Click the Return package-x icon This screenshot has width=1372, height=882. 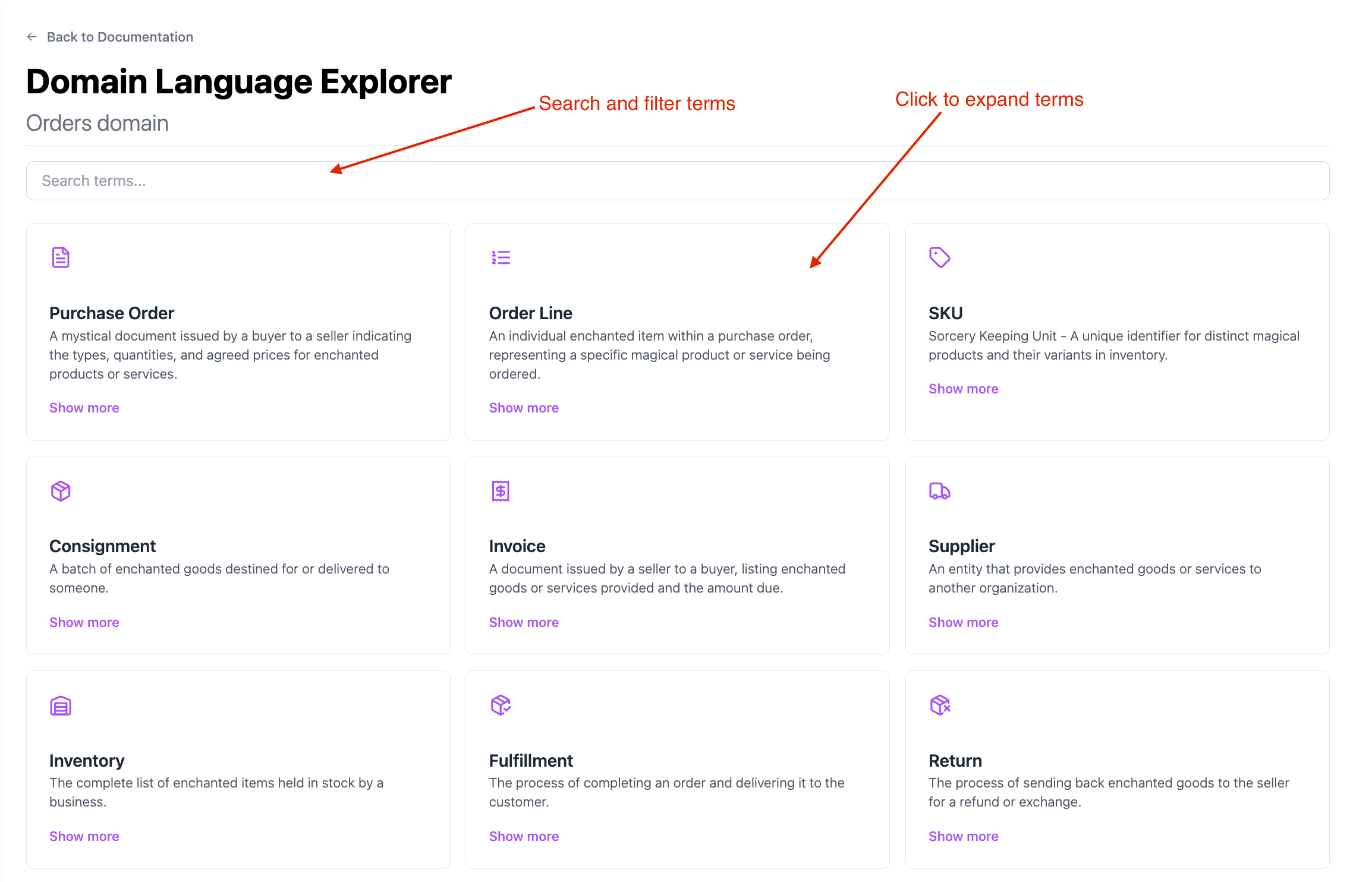pos(940,705)
